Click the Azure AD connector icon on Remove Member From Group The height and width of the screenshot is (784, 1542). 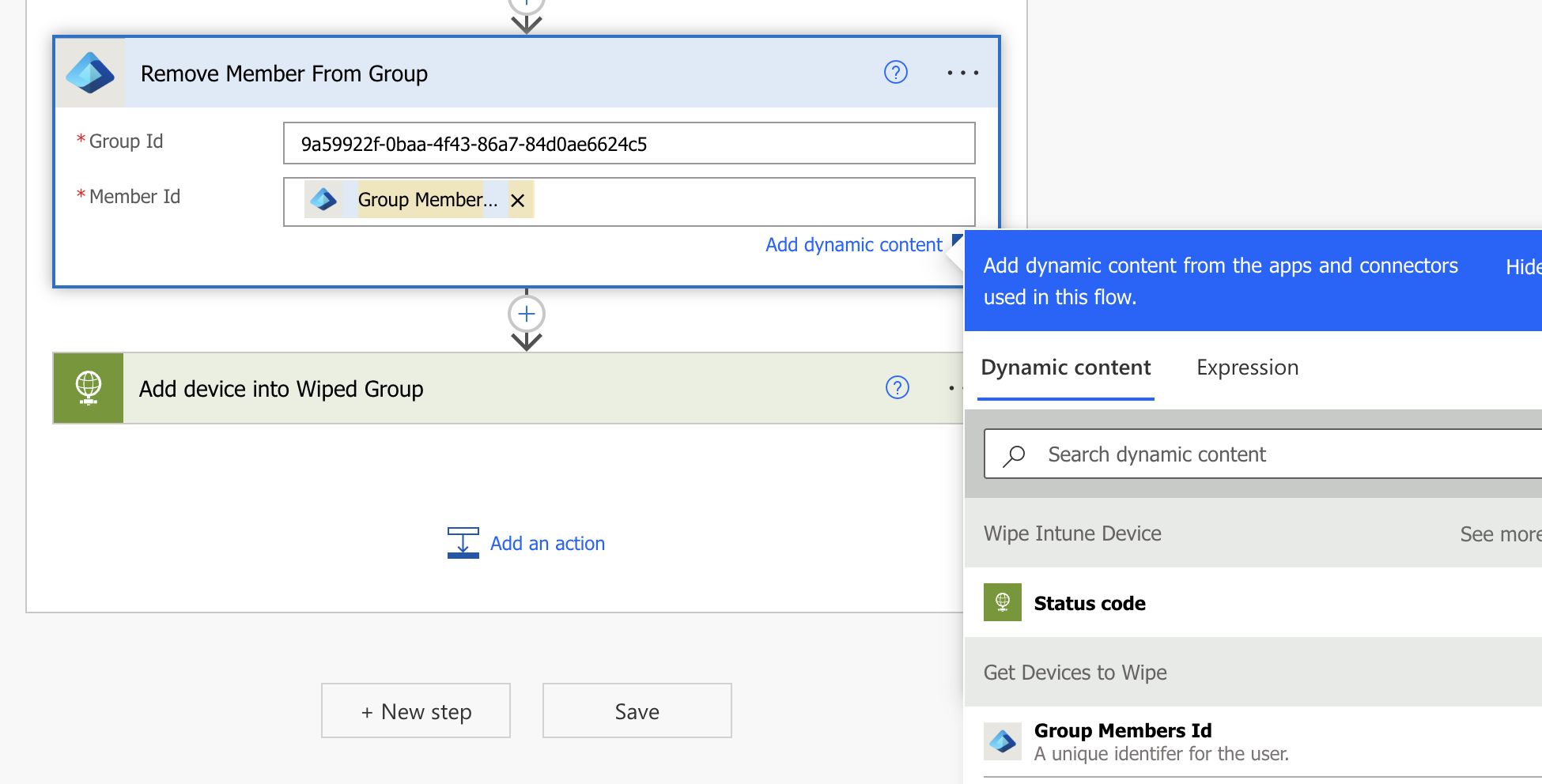[x=89, y=73]
